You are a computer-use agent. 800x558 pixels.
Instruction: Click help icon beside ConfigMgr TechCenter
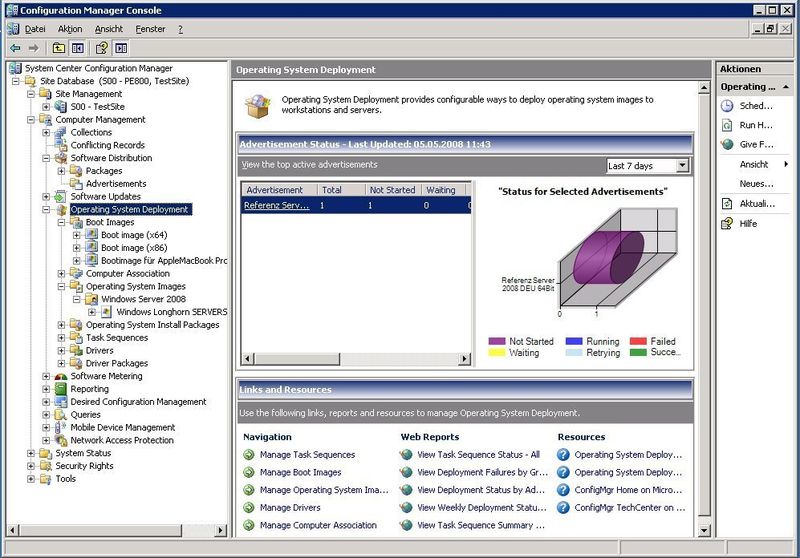pyautogui.click(x=563, y=508)
